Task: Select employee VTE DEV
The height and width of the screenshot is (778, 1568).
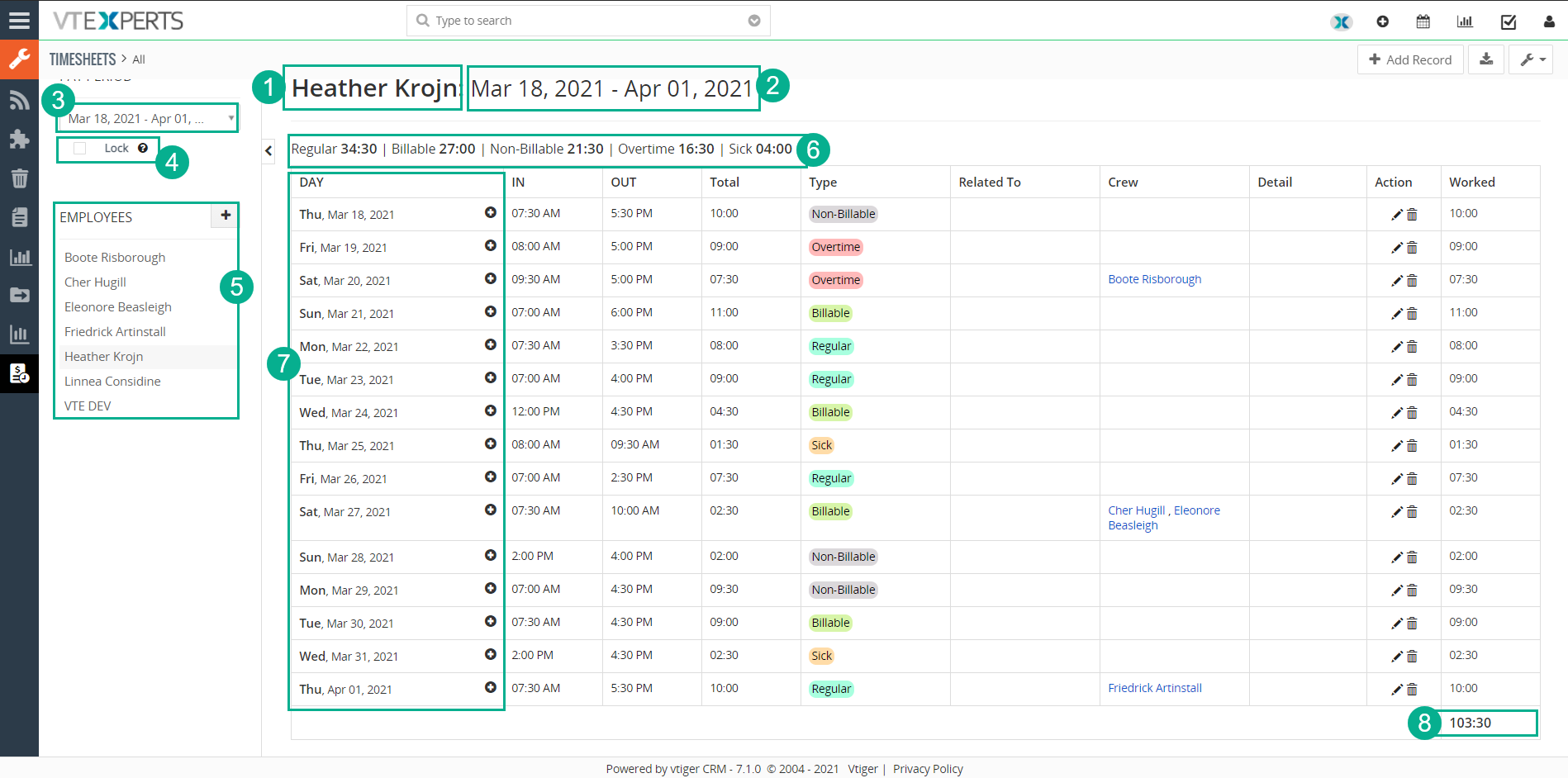Action: click(x=88, y=406)
